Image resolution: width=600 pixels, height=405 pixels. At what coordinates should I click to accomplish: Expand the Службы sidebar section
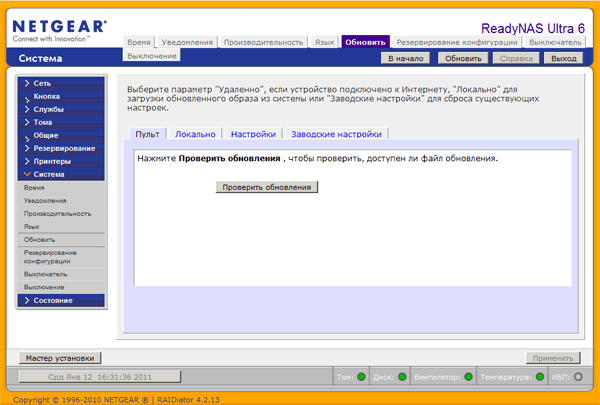pyautogui.click(x=61, y=109)
